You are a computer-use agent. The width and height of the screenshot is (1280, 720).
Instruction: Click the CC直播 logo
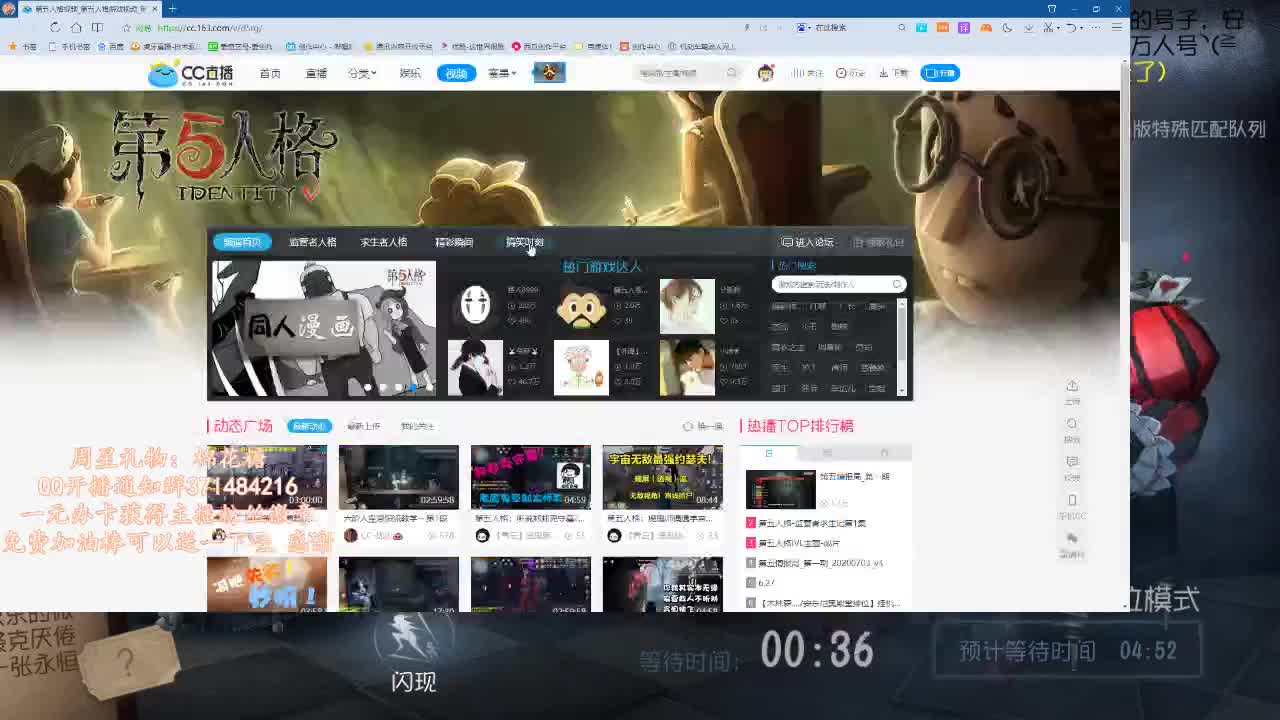coord(190,73)
